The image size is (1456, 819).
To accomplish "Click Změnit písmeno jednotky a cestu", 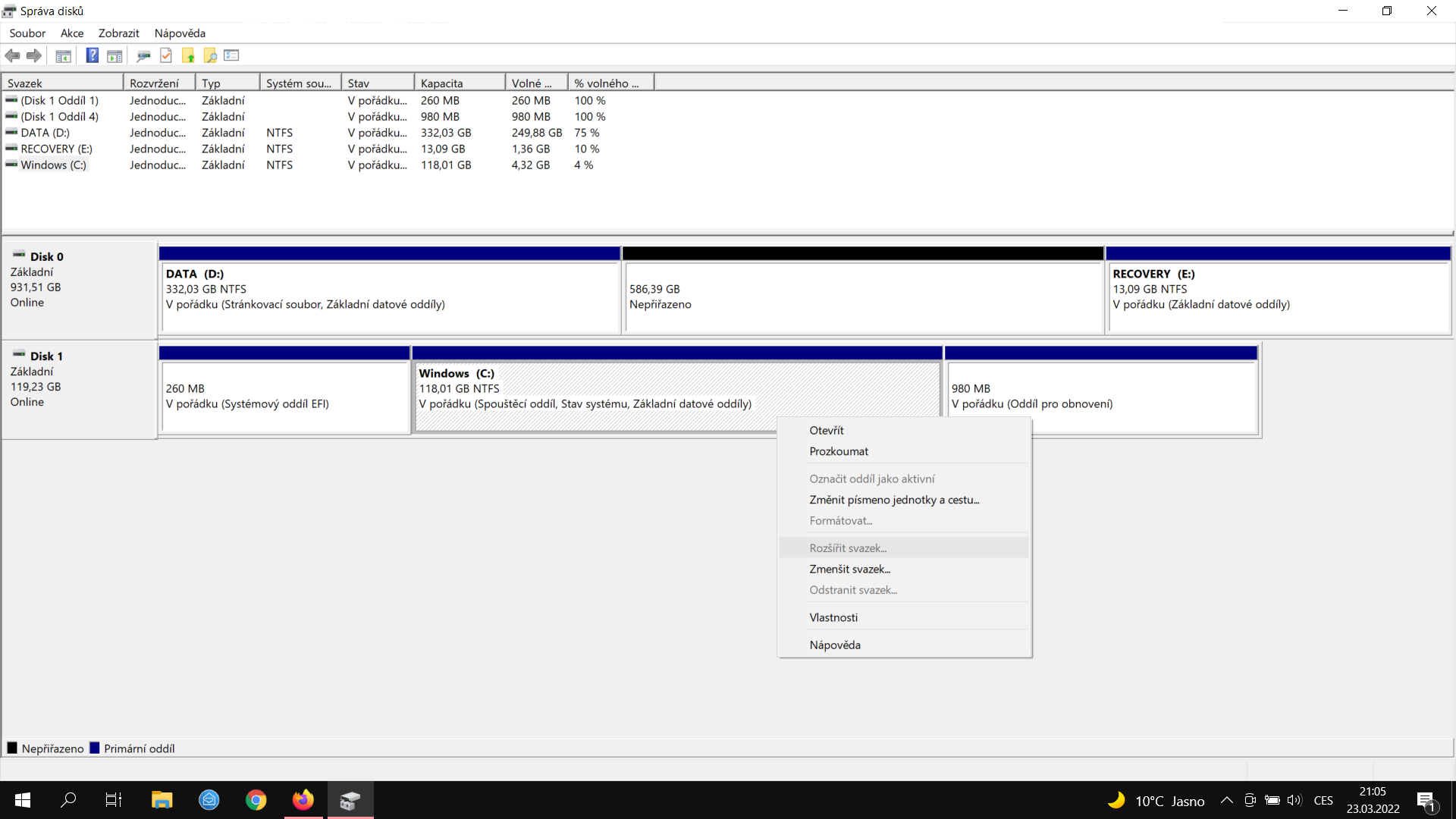I will pos(894,500).
